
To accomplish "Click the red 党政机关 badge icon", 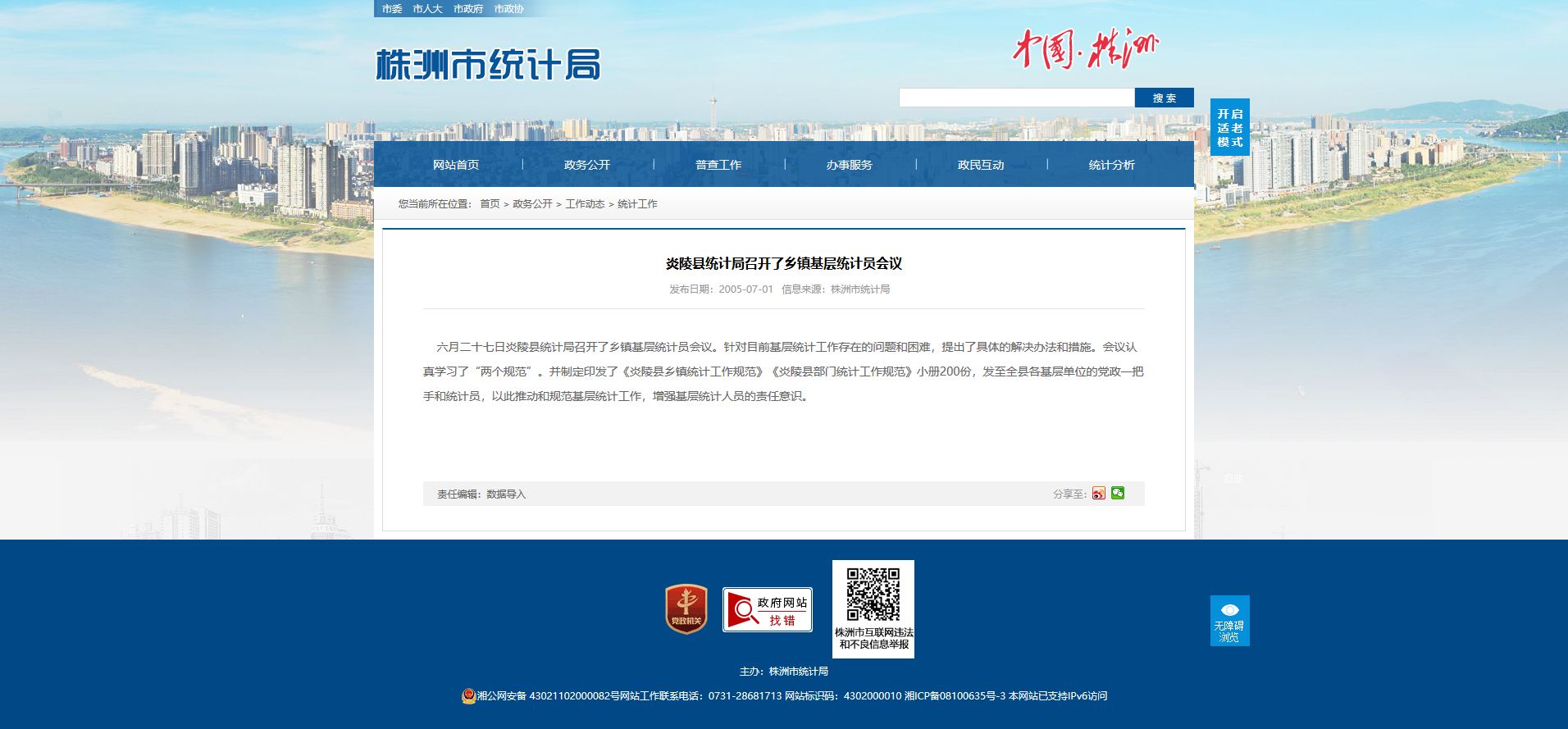I will tap(686, 609).
